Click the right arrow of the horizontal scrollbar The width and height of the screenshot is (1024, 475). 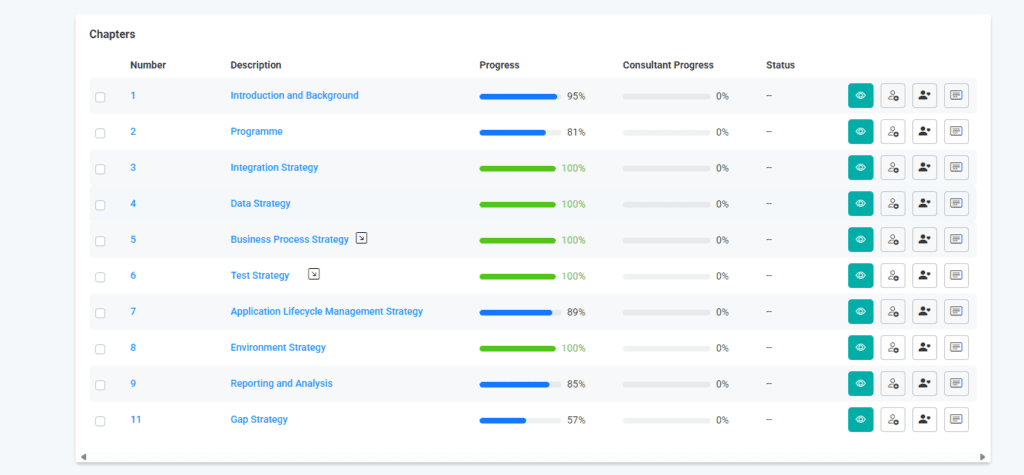click(983, 457)
